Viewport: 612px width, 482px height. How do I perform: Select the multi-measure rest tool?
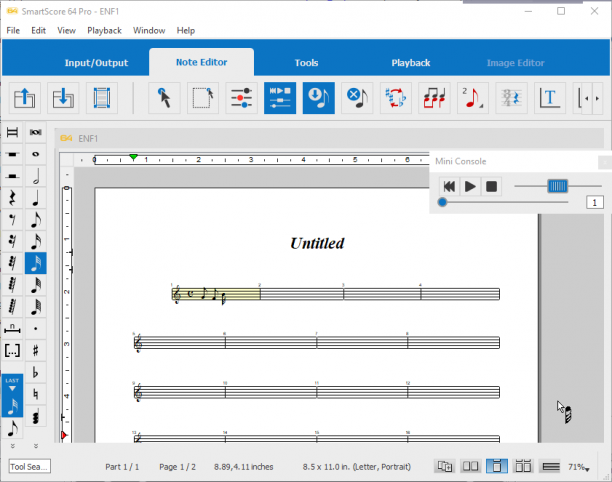point(12,329)
